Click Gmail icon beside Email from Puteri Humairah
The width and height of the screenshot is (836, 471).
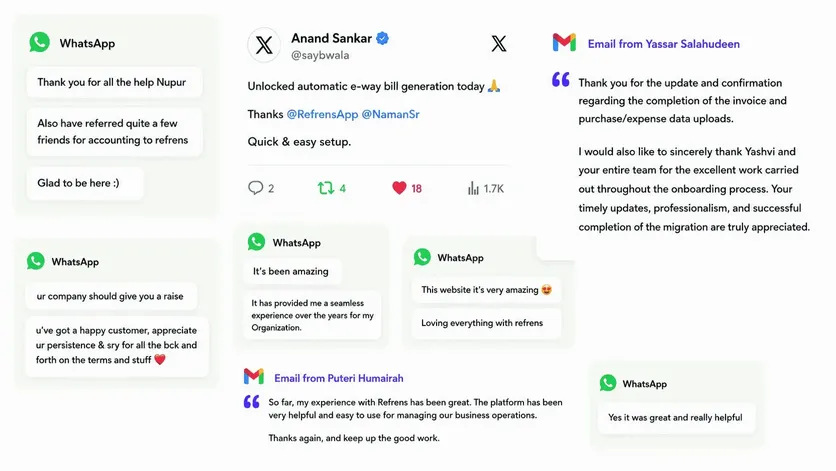coord(254,377)
